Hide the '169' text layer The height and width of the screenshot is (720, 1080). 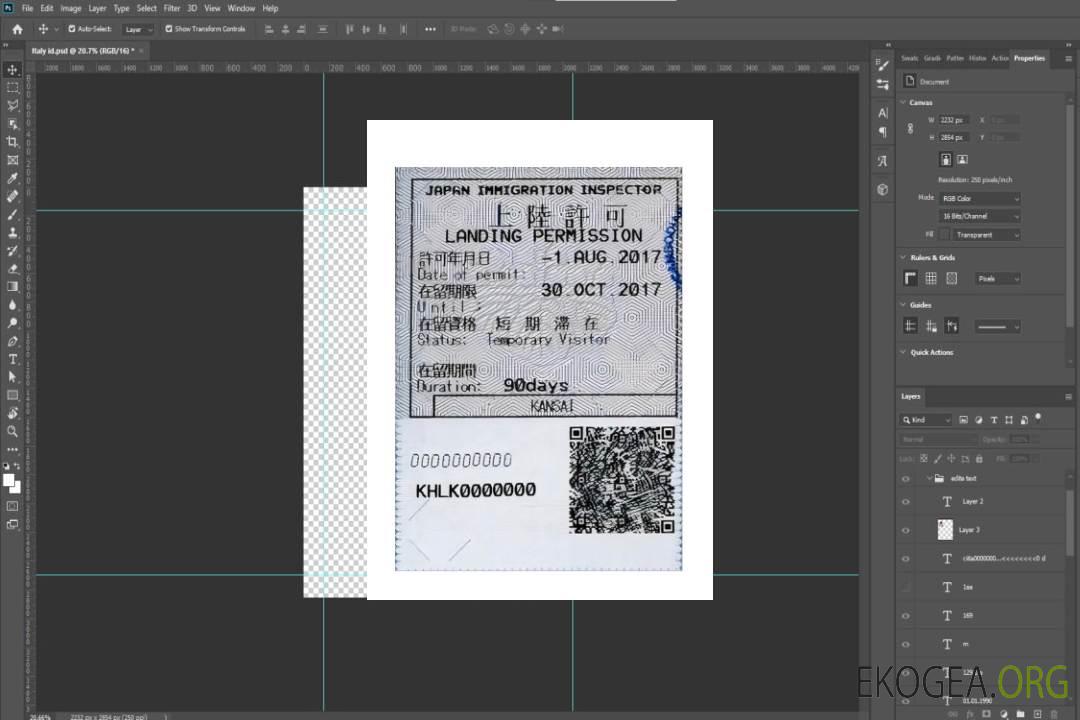click(x=906, y=616)
